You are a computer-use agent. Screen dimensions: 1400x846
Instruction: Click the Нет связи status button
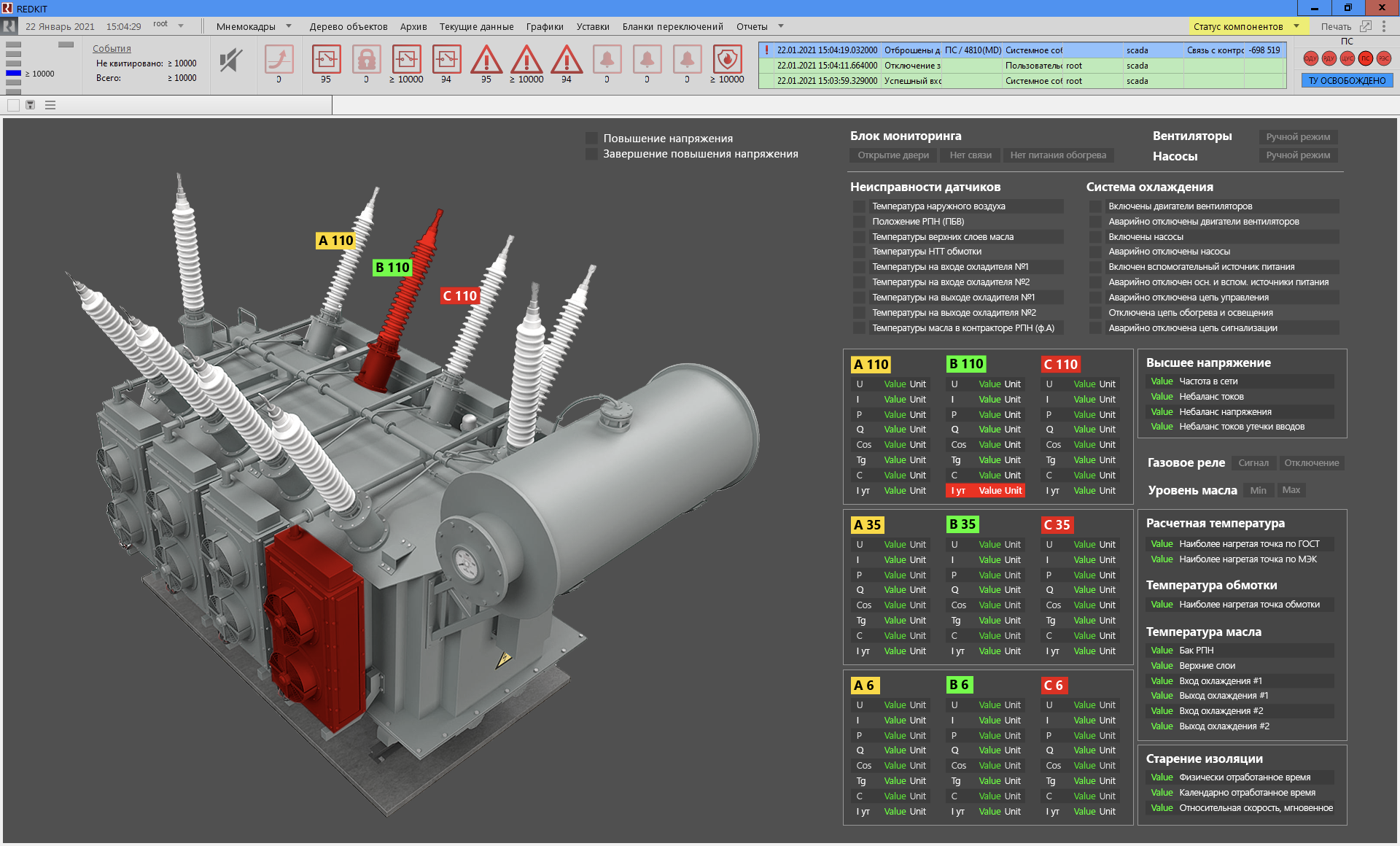click(971, 155)
